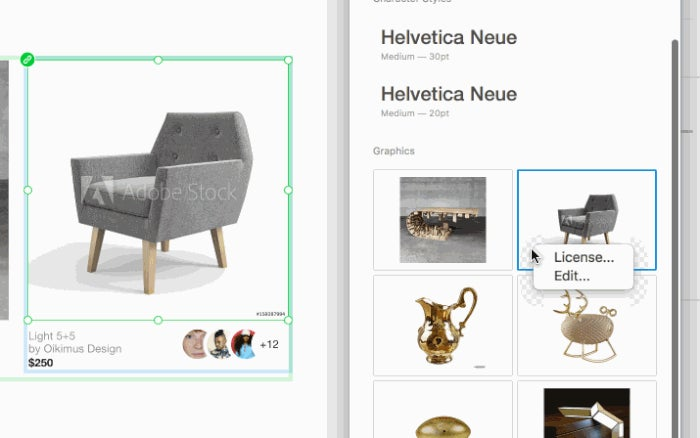Apply Helvetica Neue Medium 30pt character style
This screenshot has height=438, width=700.
pos(449,45)
